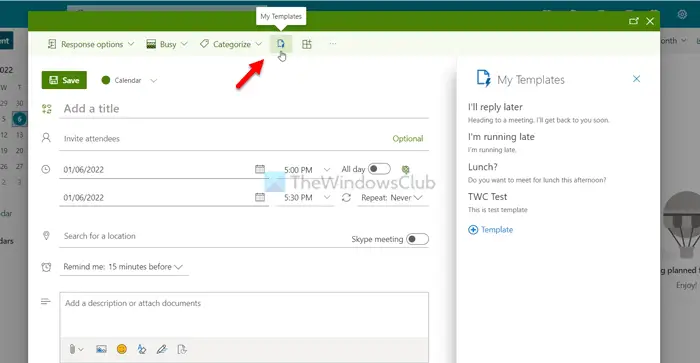The width and height of the screenshot is (700, 363).
Task: Add a new Template with plus link
Action: click(x=491, y=229)
